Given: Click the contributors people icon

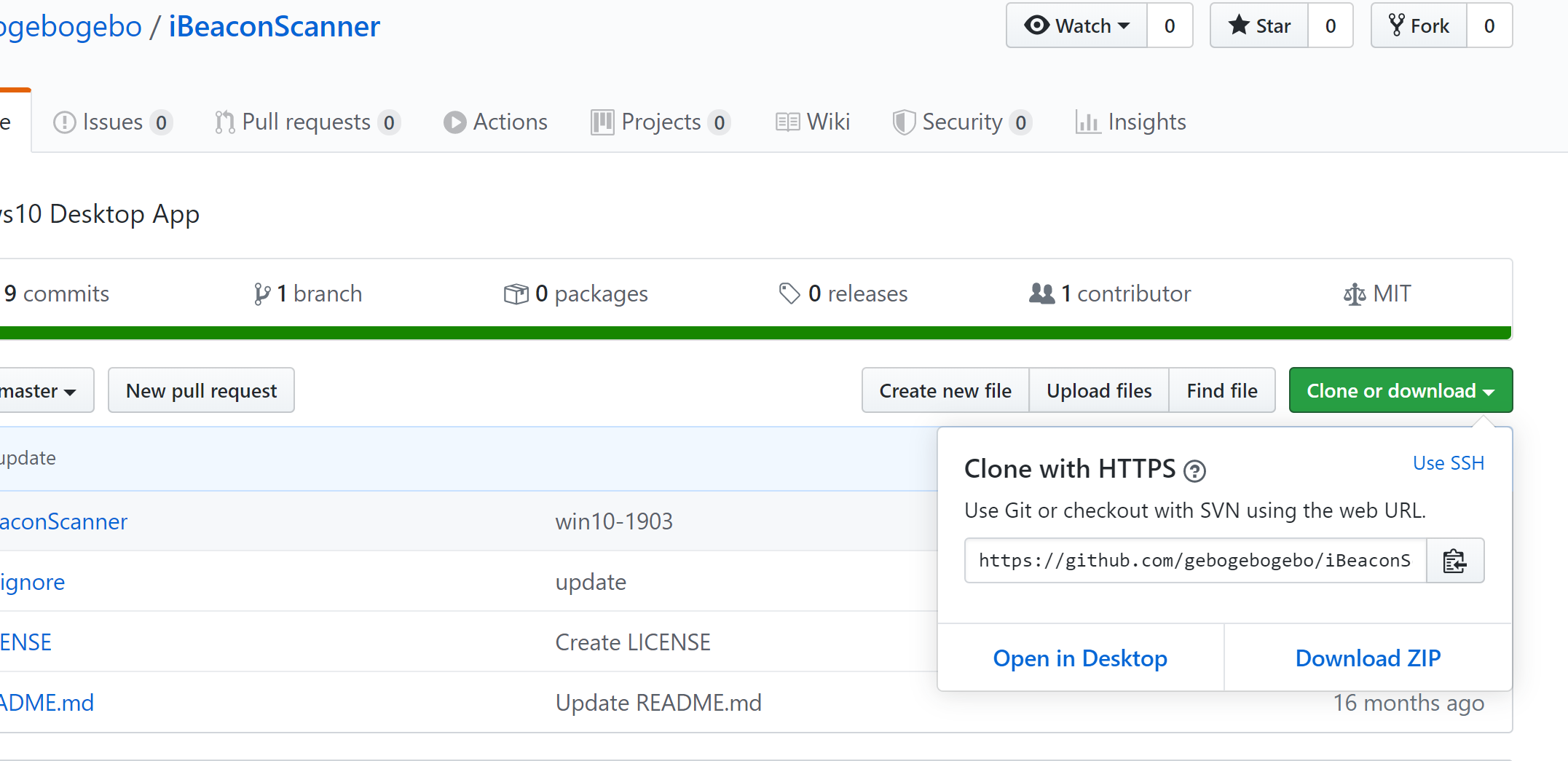Looking at the screenshot, I should pos(1041,293).
